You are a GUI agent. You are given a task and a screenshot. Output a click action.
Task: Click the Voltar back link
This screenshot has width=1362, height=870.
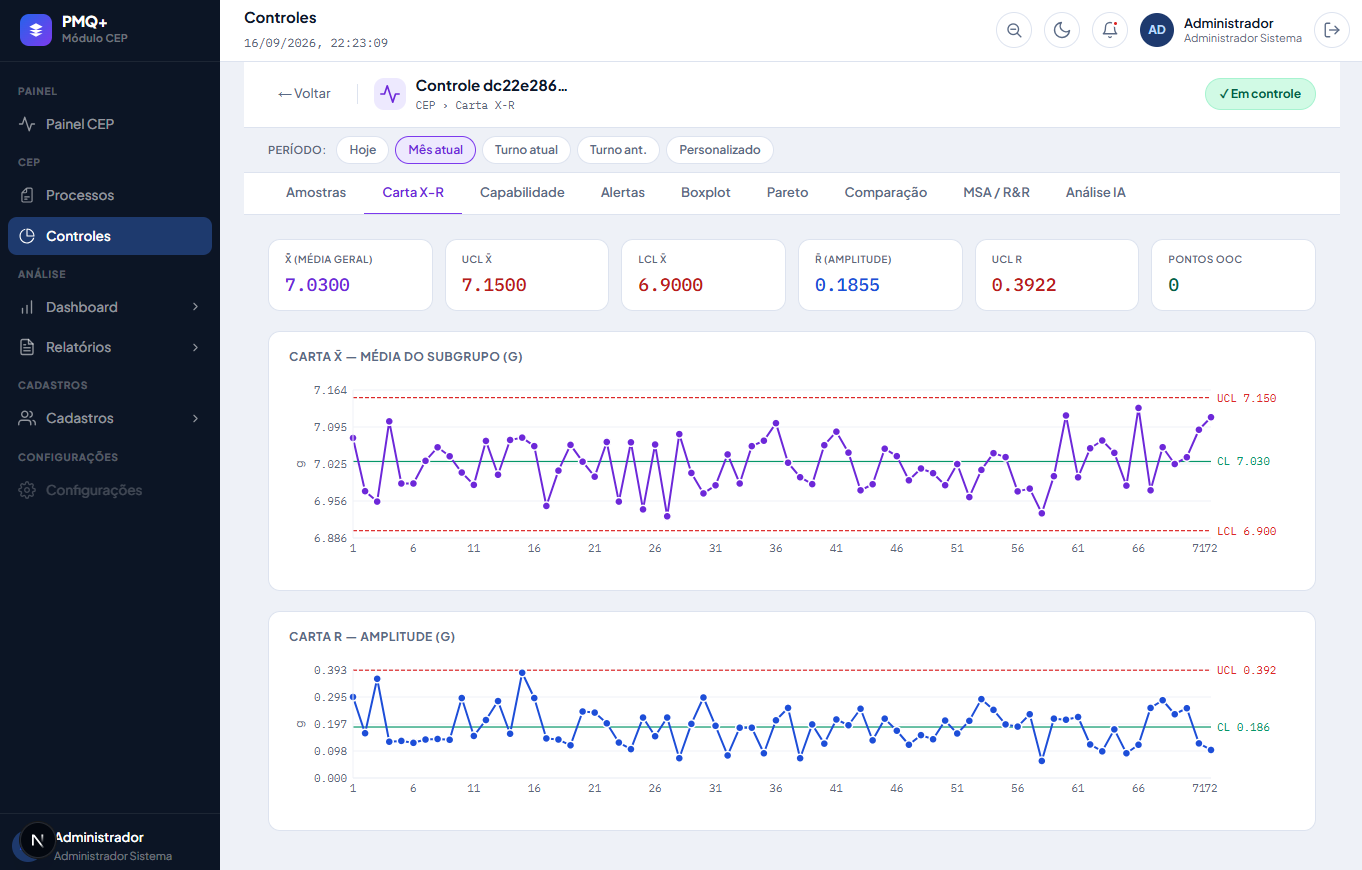304,94
